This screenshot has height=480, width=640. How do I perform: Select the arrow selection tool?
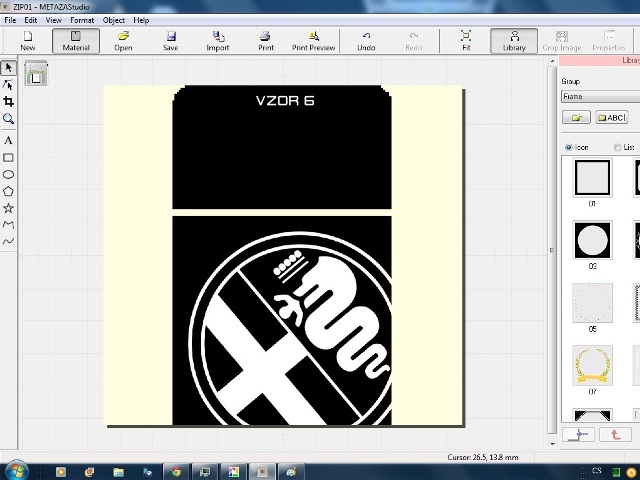click(x=8, y=68)
